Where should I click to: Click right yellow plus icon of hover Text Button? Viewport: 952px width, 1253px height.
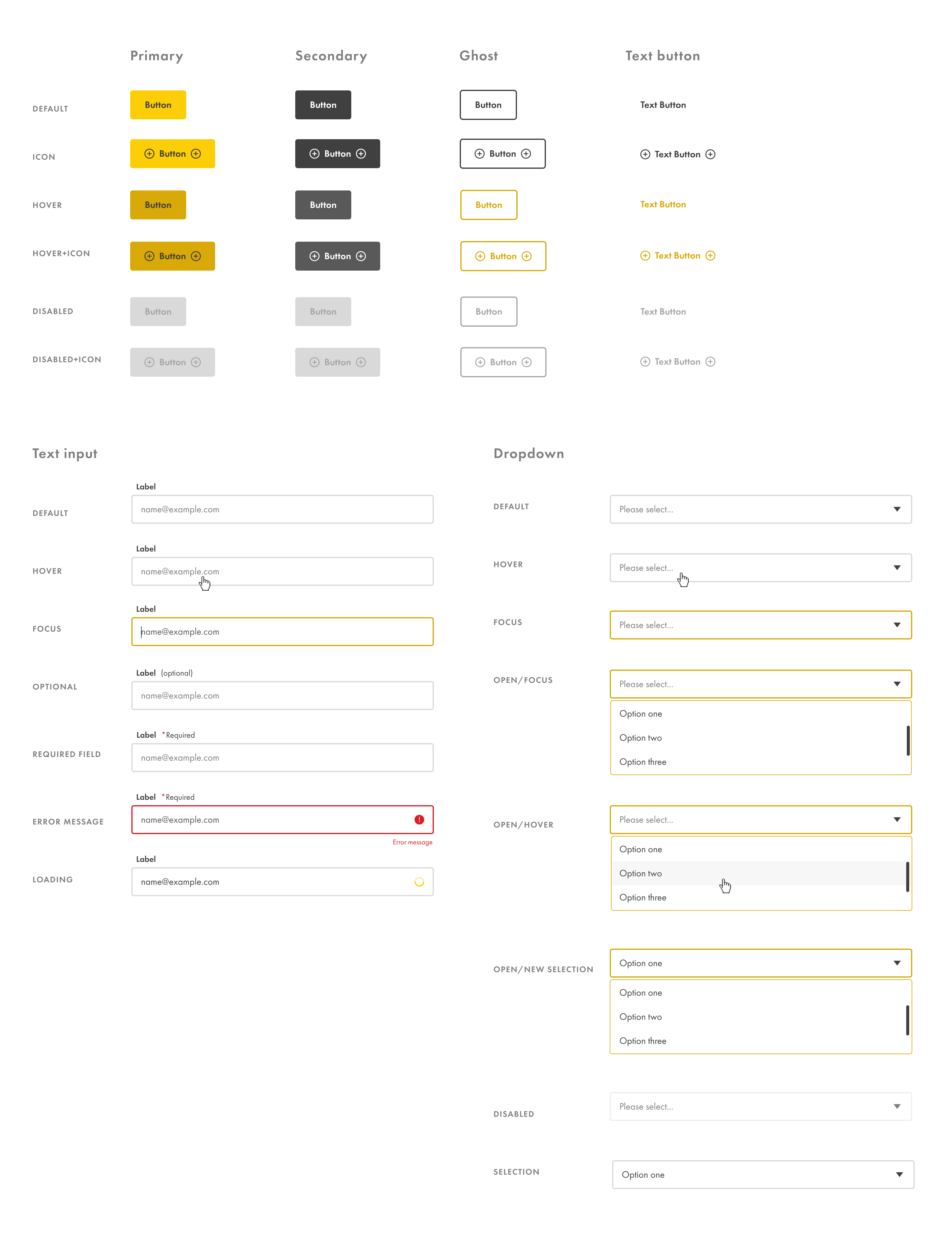[710, 256]
